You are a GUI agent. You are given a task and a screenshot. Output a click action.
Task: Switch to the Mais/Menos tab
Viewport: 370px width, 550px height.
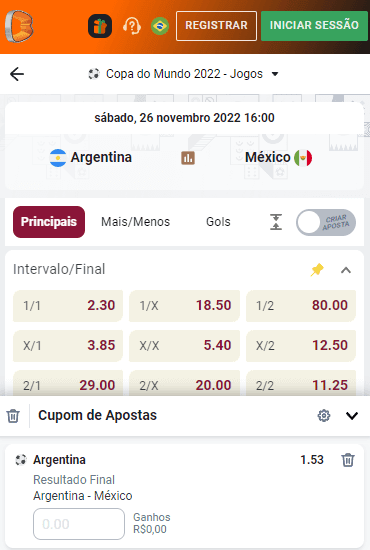click(135, 222)
